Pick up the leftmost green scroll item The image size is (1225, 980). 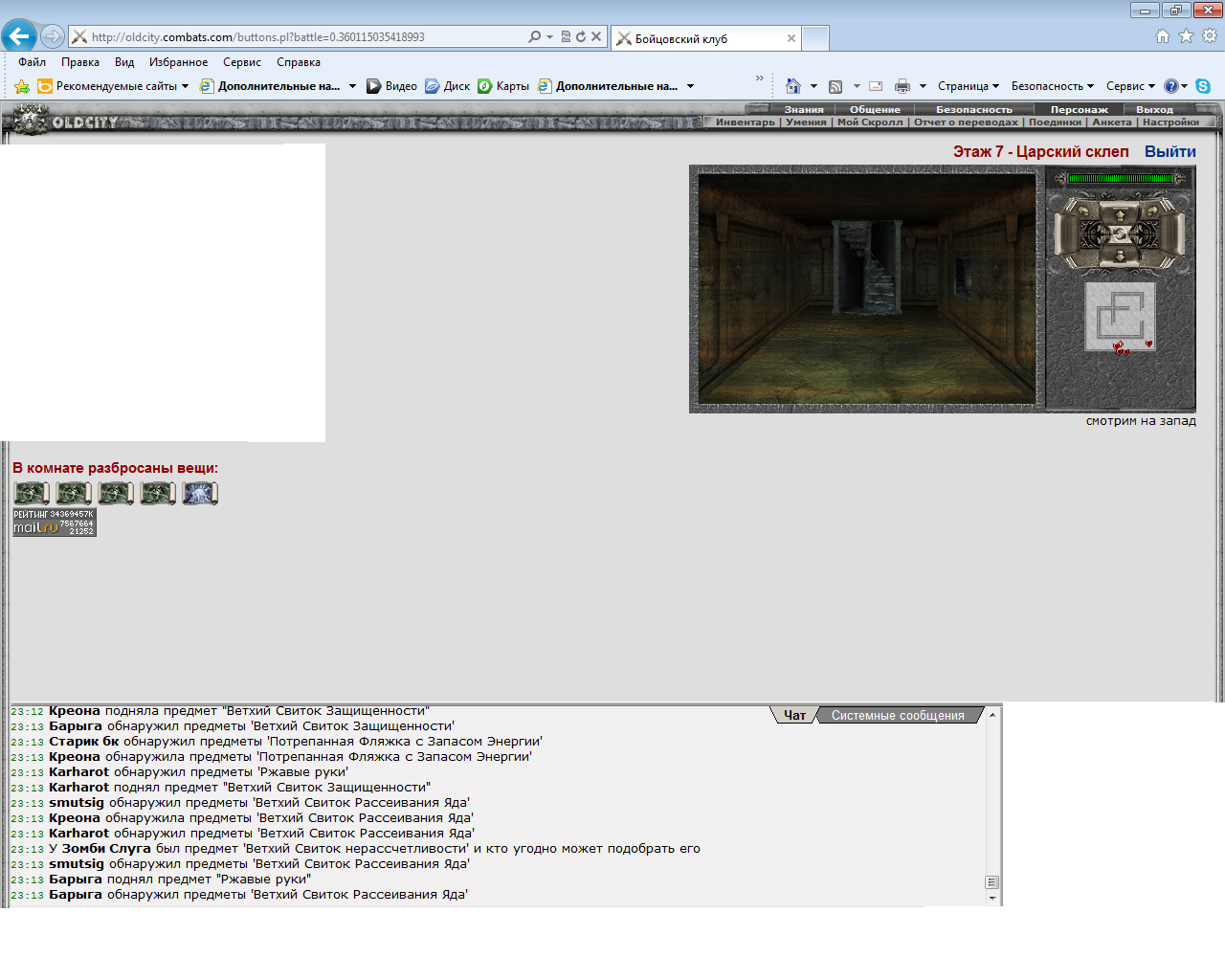[32, 494]
